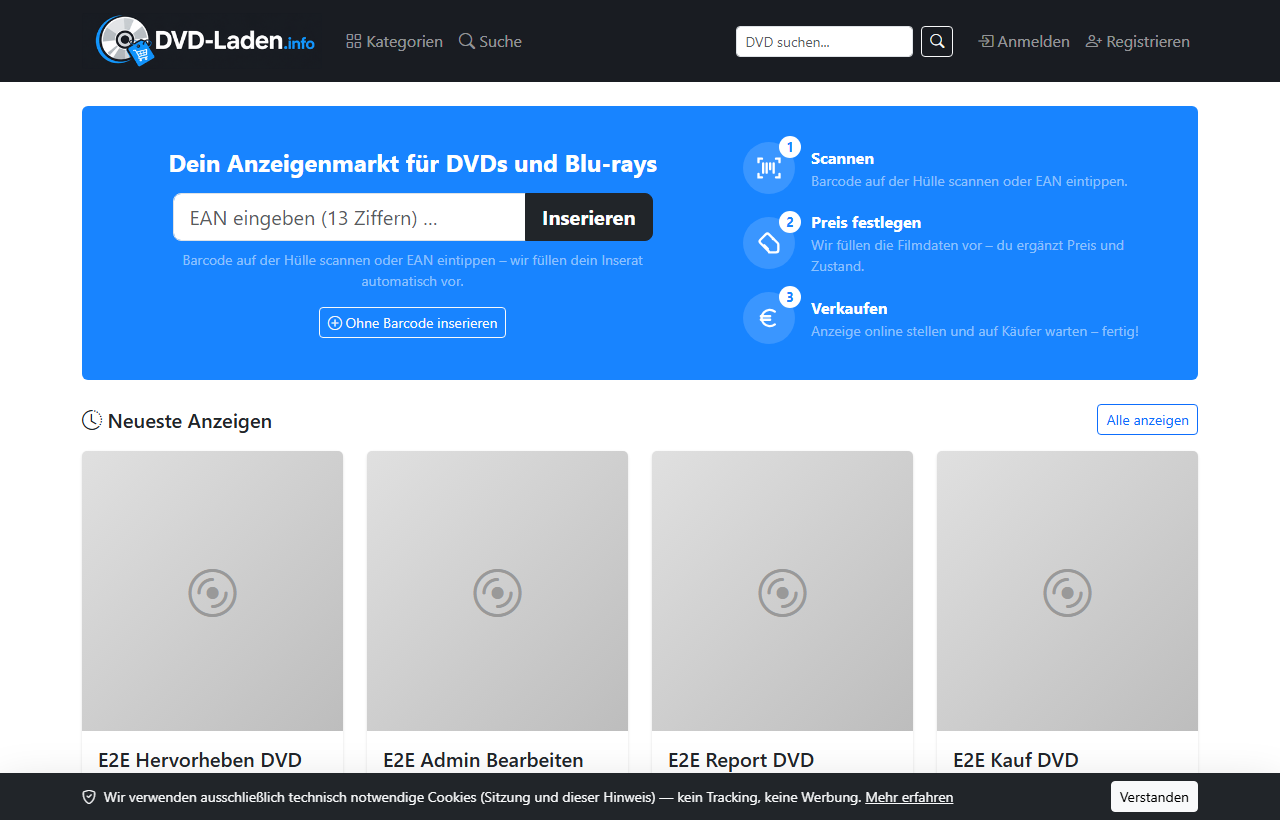Click the barcode Scannen step icon
The height and width of the screenshot is (820, 1280).
[x=768, y=168]
